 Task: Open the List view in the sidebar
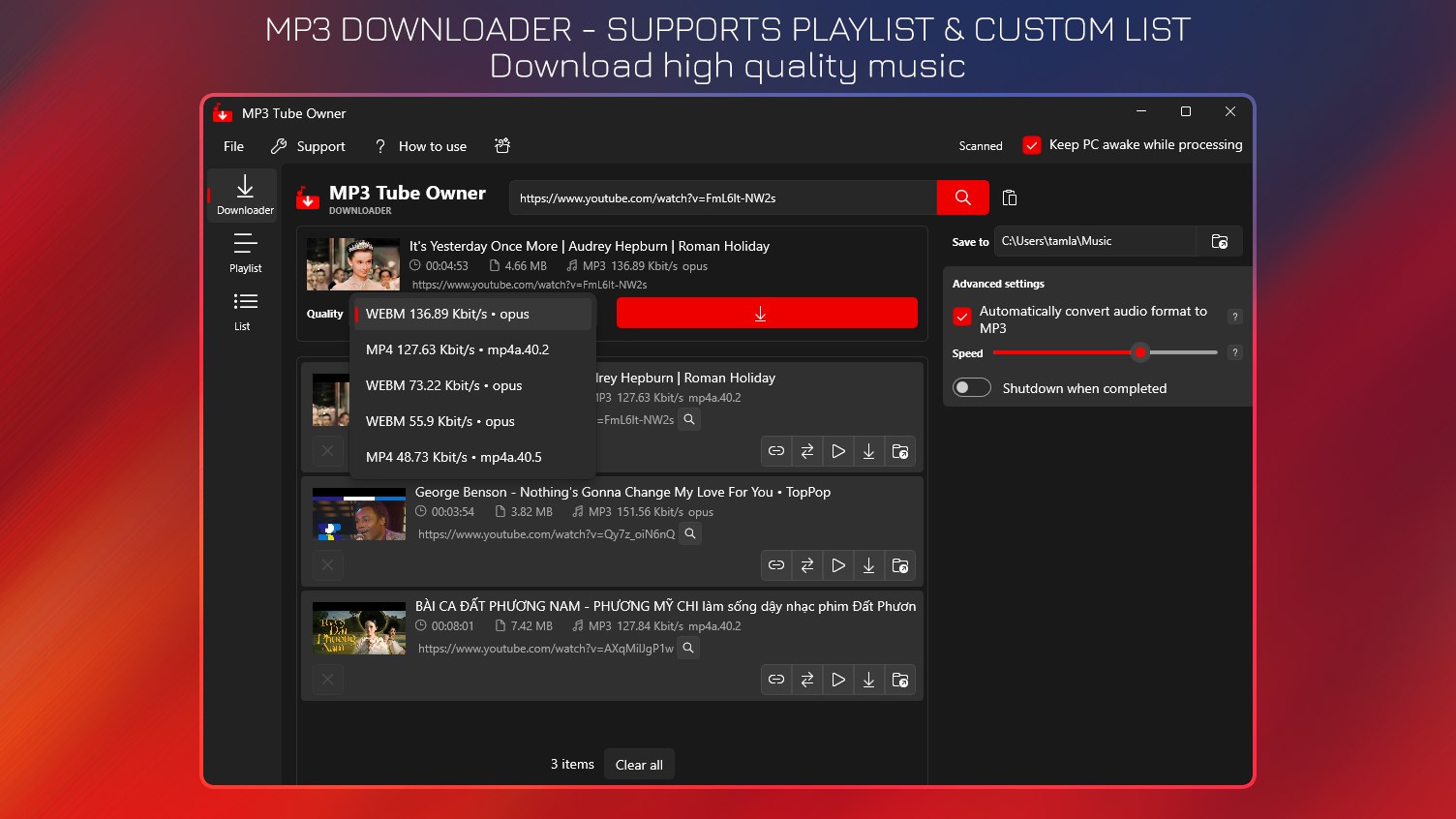(x=243, y=310)
